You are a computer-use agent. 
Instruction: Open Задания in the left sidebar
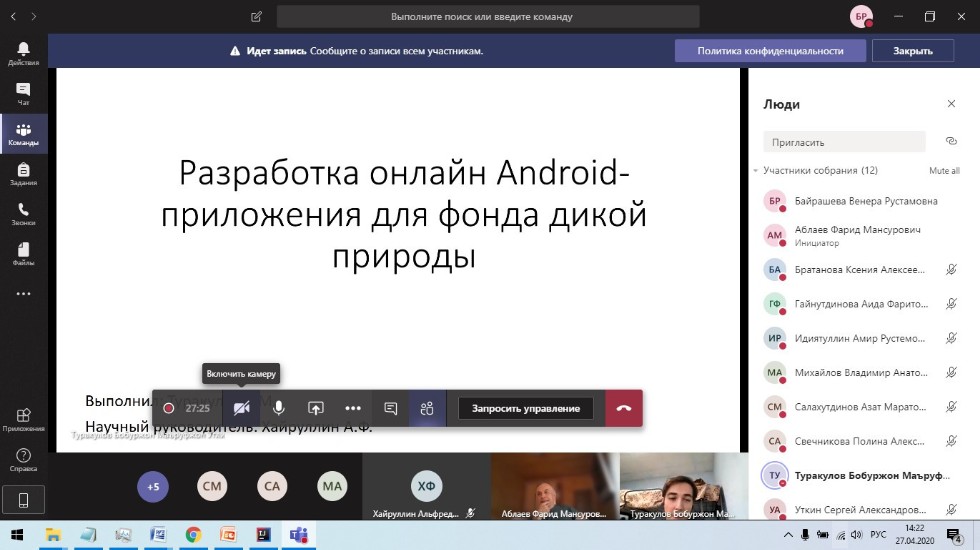pyautogui.click(x=23, y=173)
